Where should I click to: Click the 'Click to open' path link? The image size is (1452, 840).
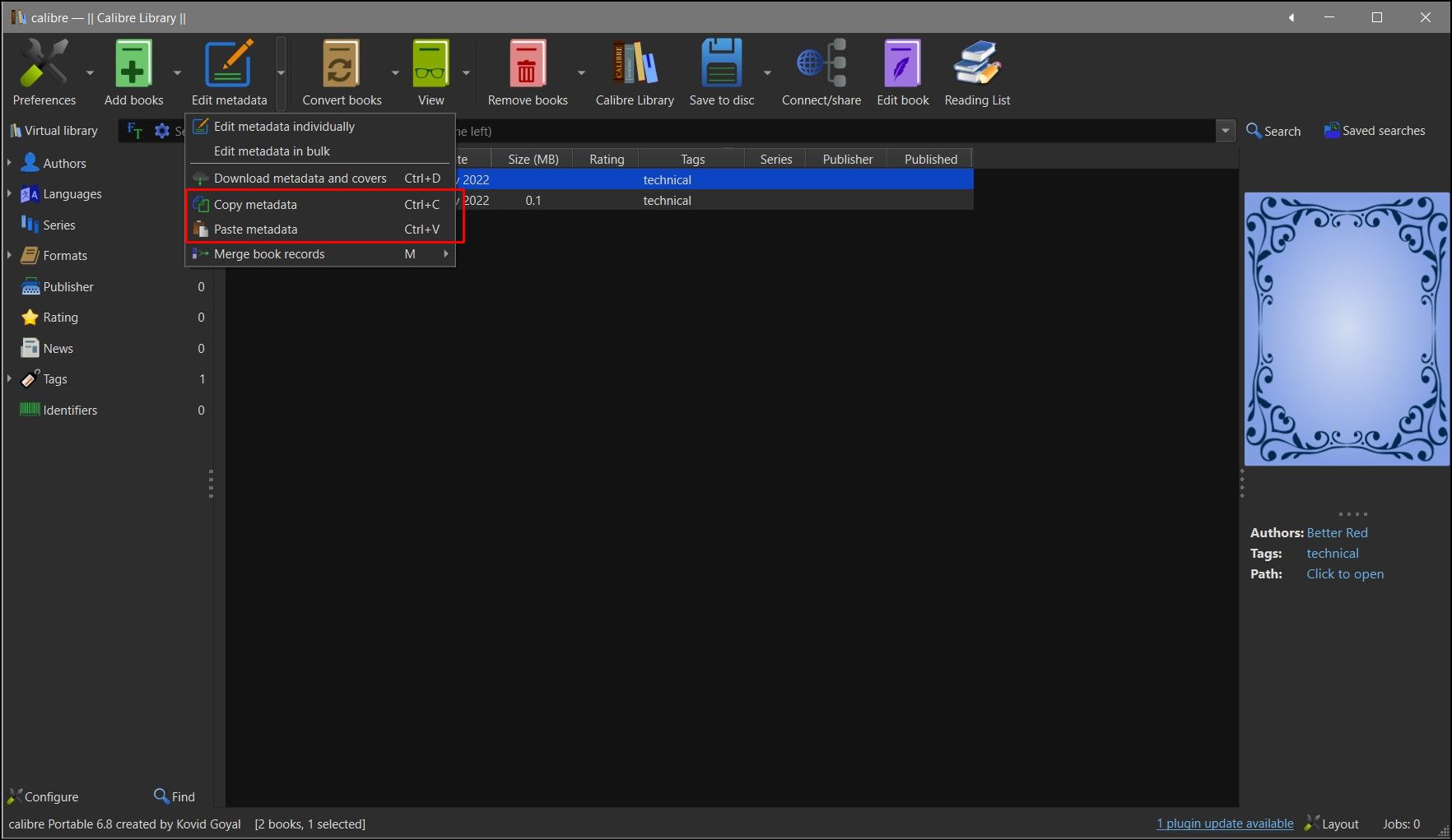1344,574
